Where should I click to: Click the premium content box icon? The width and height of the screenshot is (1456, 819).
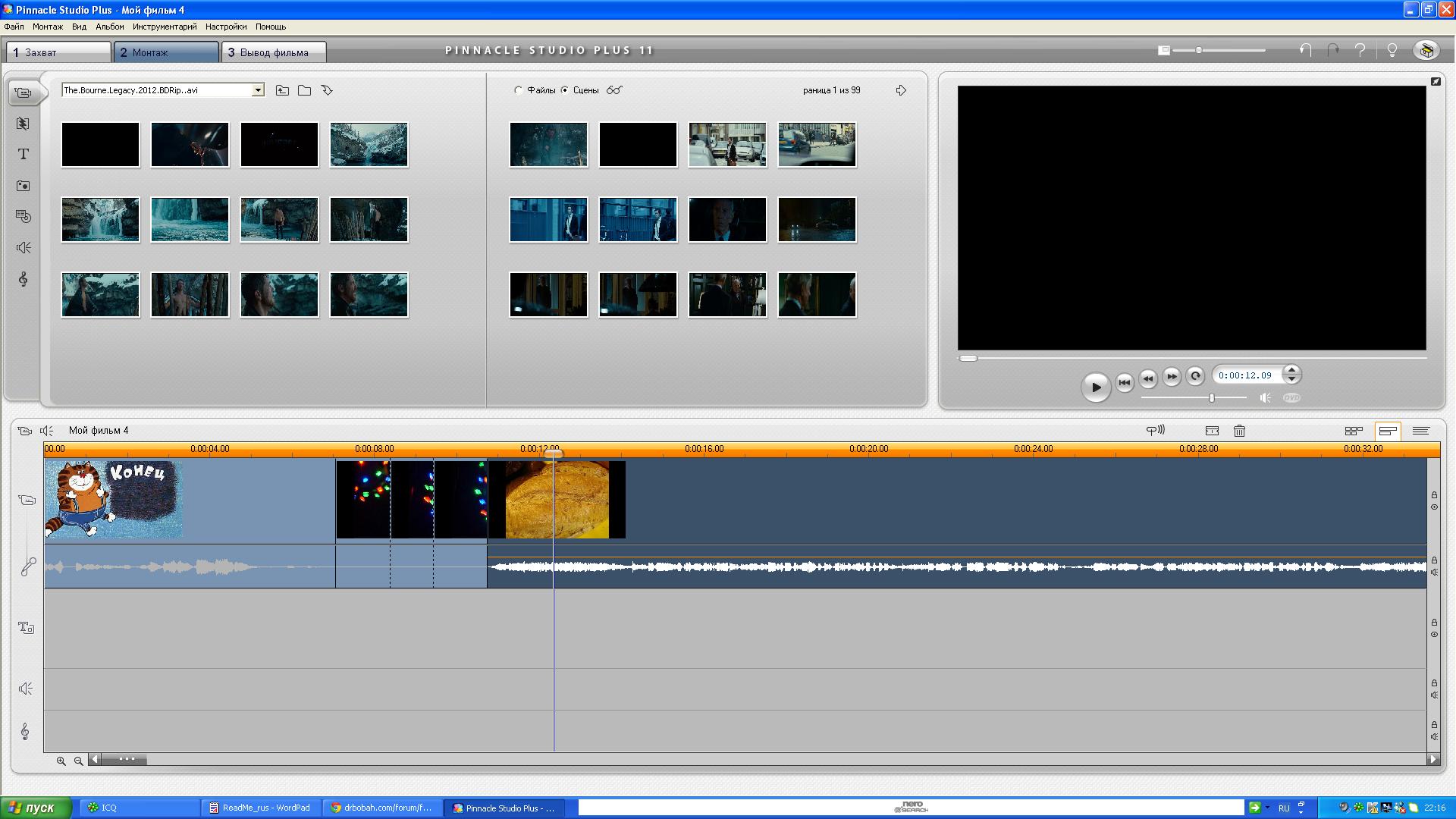coord(1426,50)
